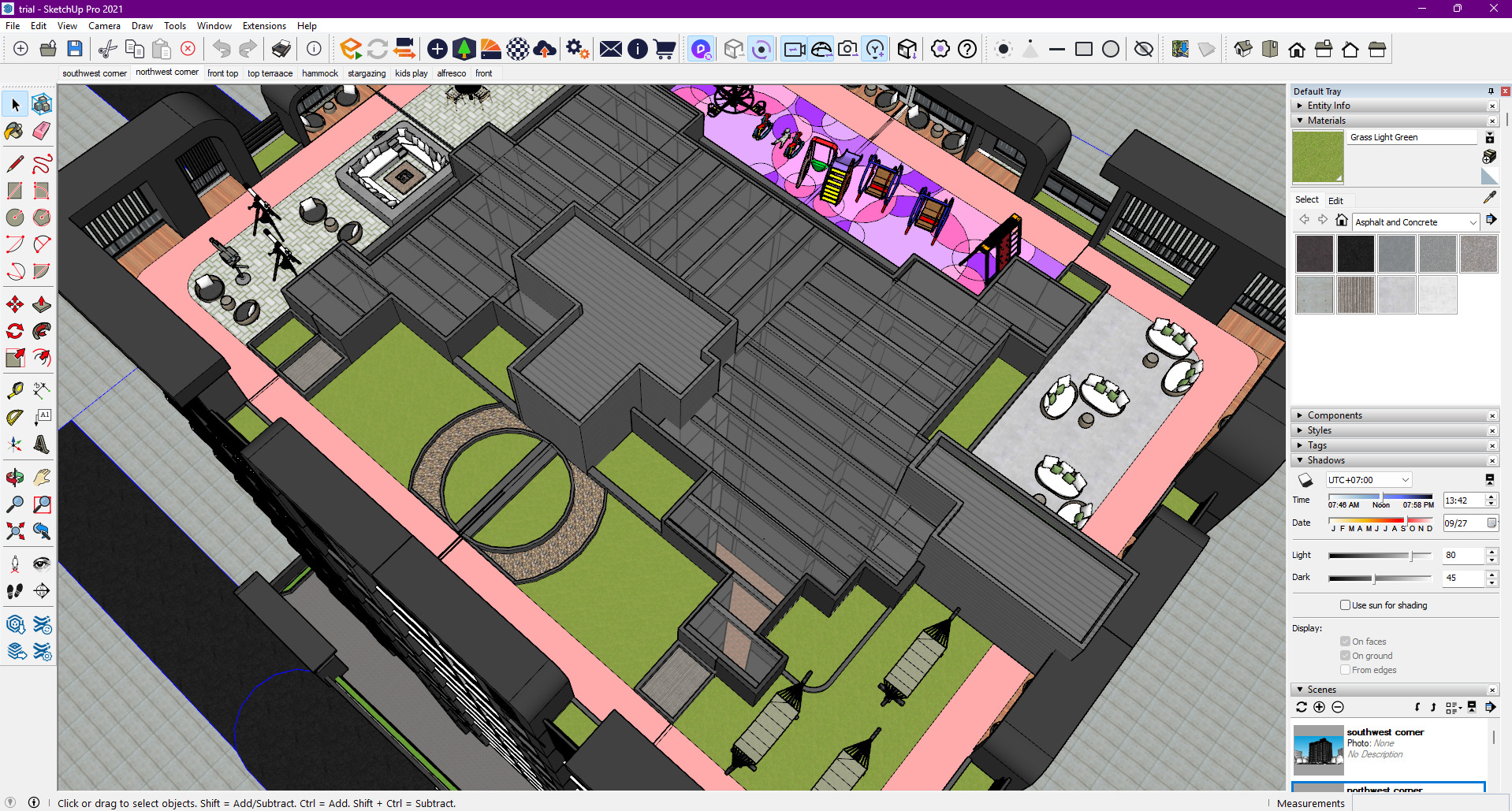Click the Add Scene plus icon
The image size is (1512, 811).
[1319, 707]
